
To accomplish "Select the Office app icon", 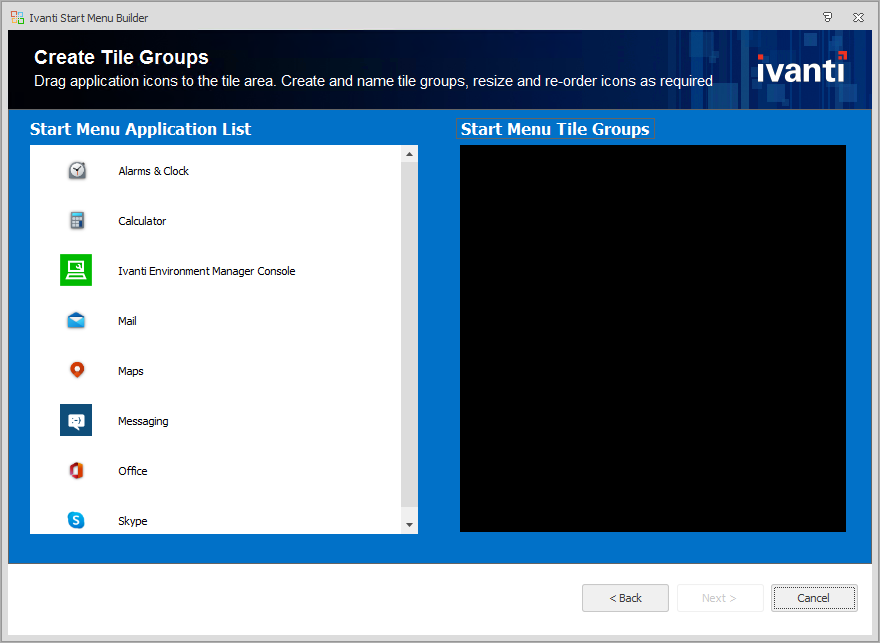I will [76, 470].
